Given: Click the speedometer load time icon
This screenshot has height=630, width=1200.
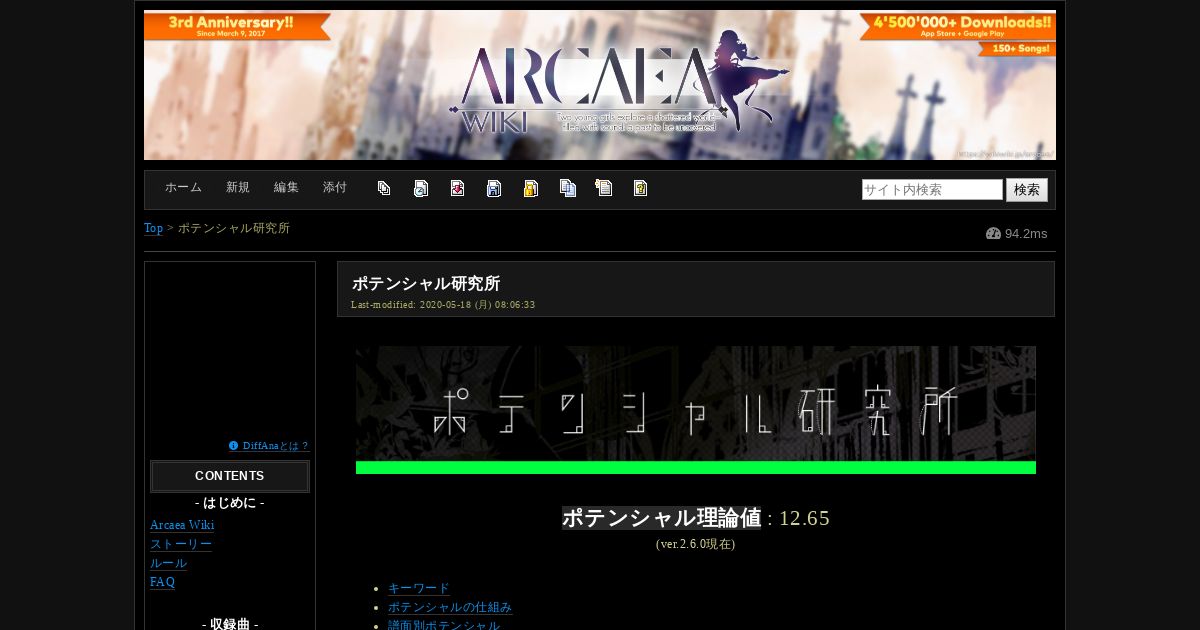Looking at the screenshot, I should click(x=993, y=234).
